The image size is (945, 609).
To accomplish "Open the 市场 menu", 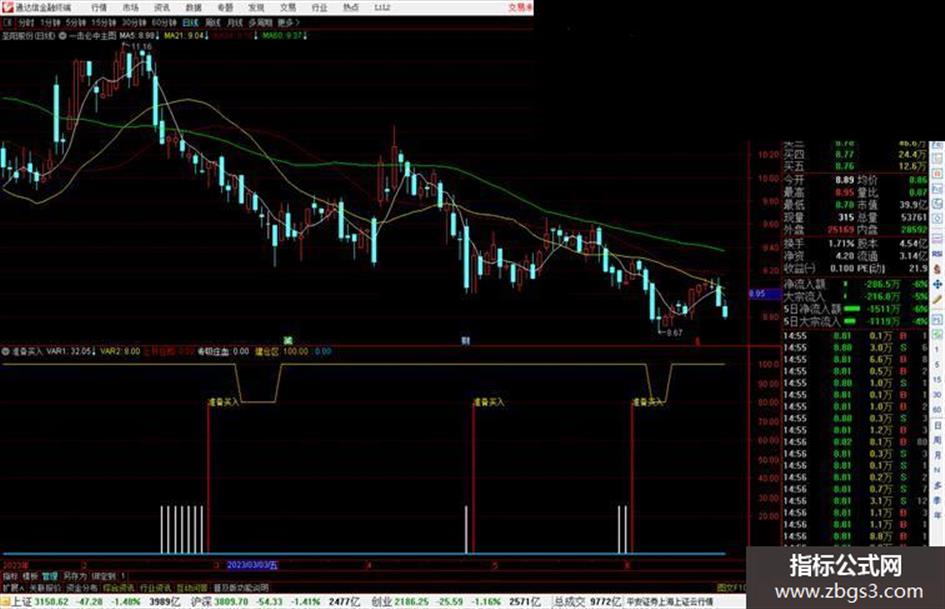I will (x=130, y=8).
